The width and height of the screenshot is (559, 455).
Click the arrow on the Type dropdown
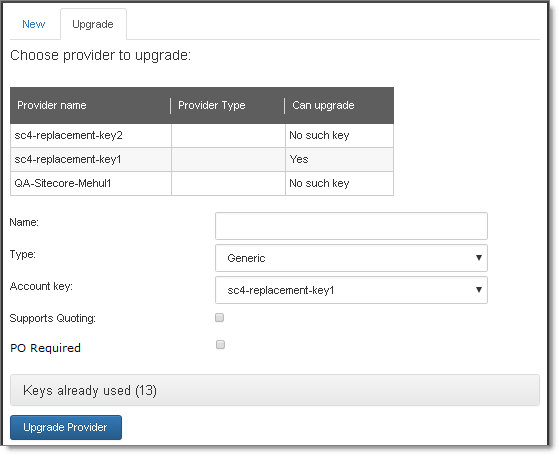(x=479, y=258)
